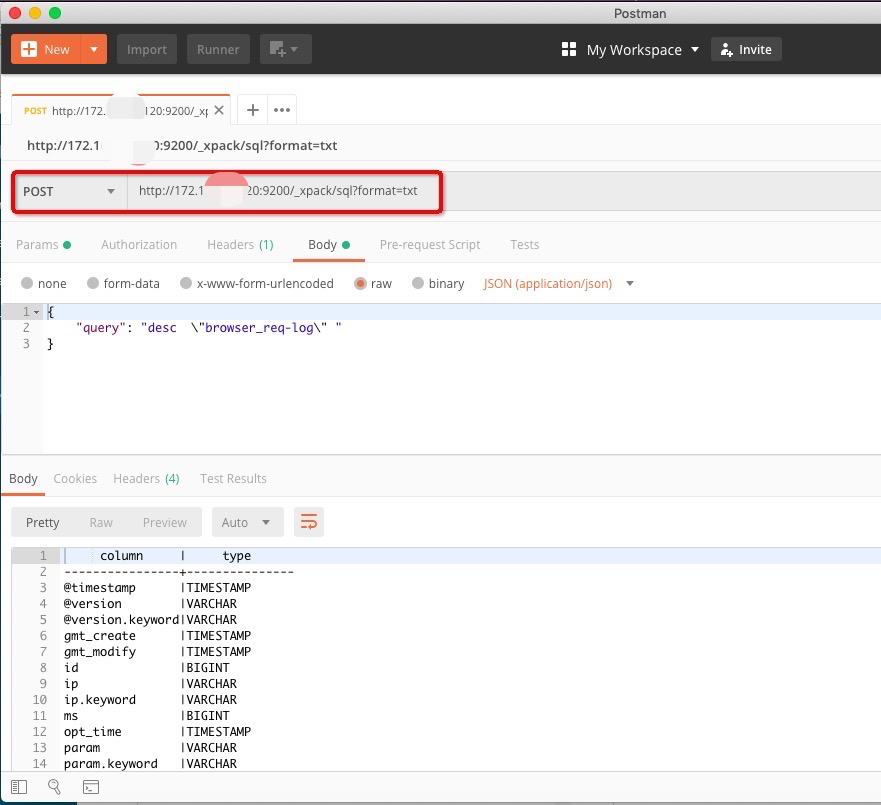
Task: Click the gmt_modify row in the response
Action: point(157,652)
